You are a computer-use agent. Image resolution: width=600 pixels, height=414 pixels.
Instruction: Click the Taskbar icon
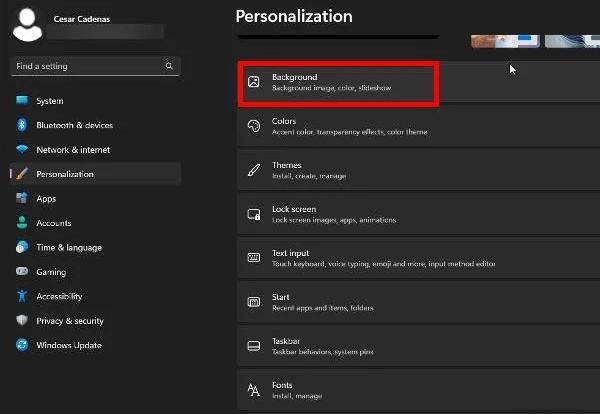coord(254,346)
